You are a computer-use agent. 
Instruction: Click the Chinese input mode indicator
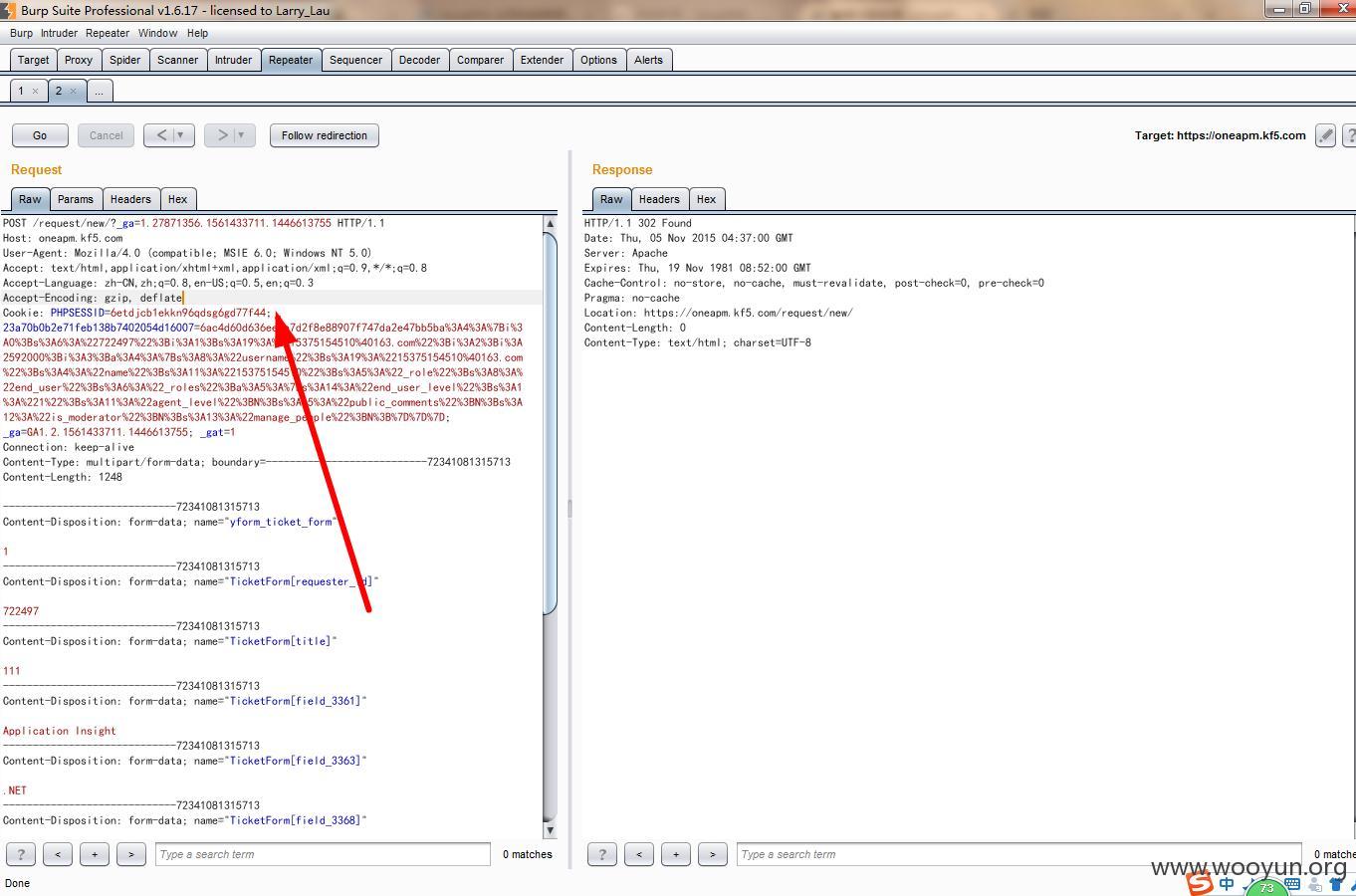[1227, 883]
